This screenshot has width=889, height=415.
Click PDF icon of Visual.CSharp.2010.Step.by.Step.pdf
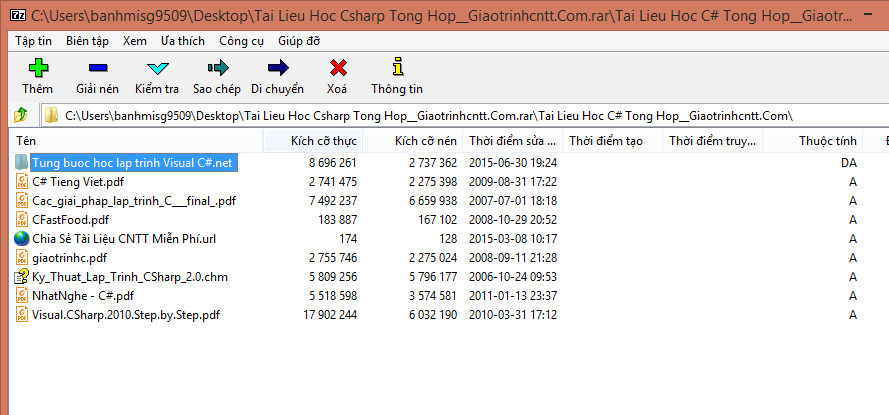tap(22, 315)
